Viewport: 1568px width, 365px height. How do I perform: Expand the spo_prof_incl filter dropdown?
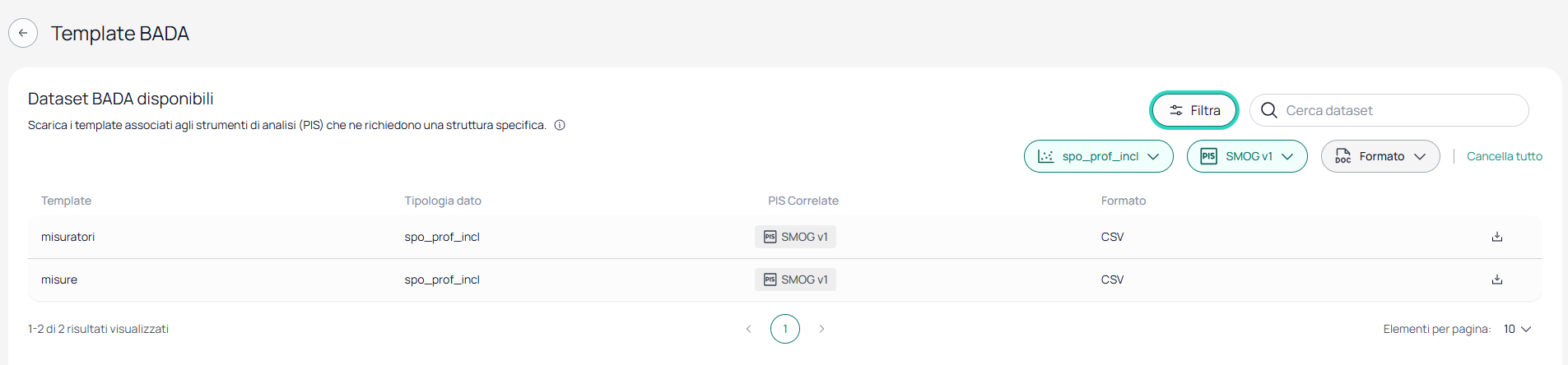coord(1098,156)
